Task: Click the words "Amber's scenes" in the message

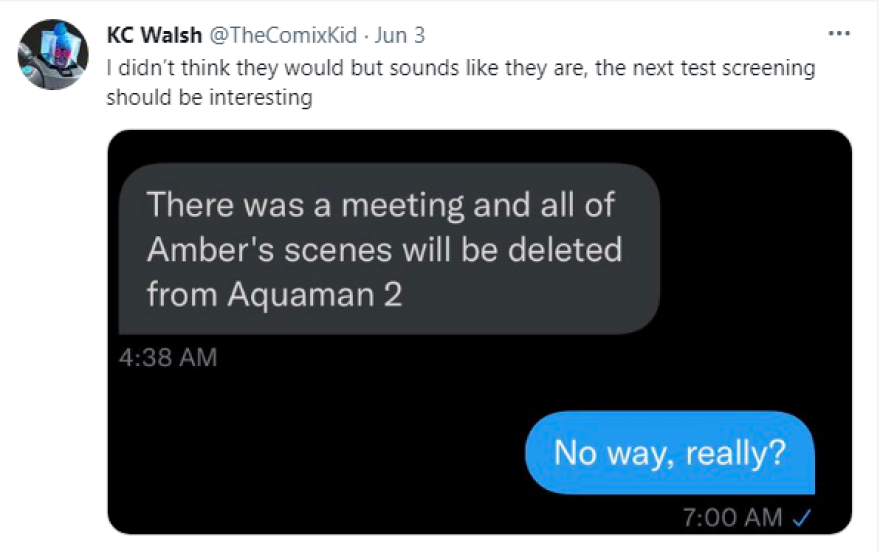Action: click(270, 249)
